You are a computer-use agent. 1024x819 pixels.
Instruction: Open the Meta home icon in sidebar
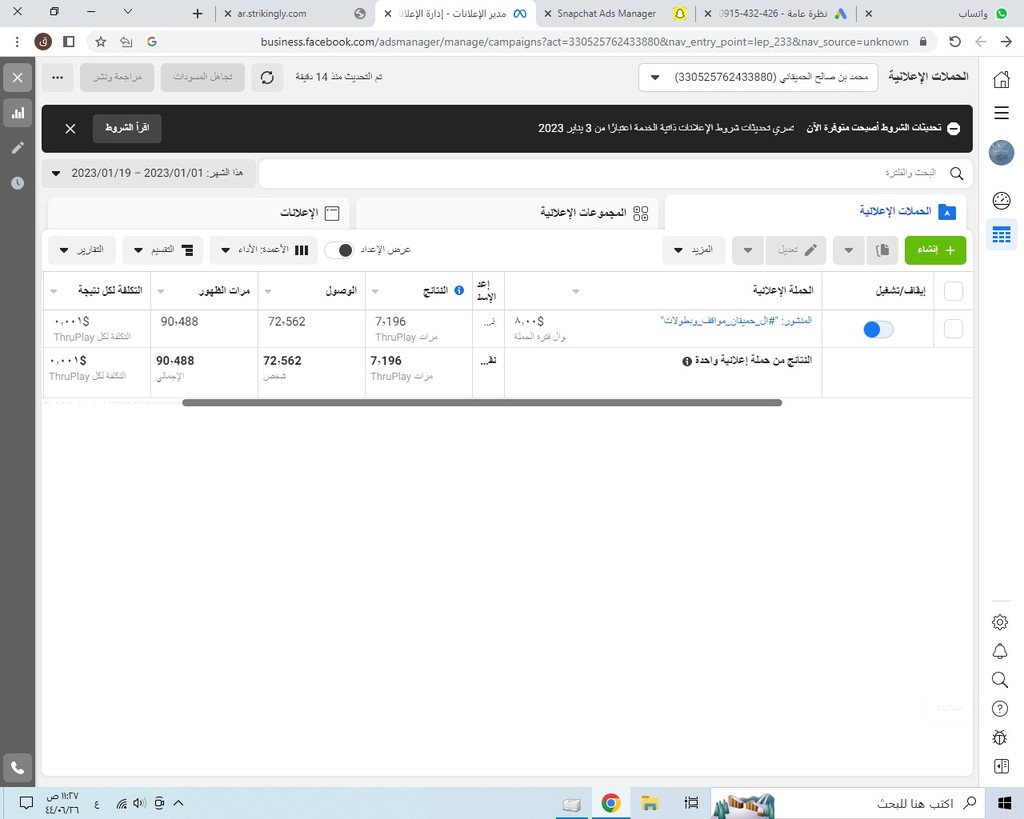1001,79
